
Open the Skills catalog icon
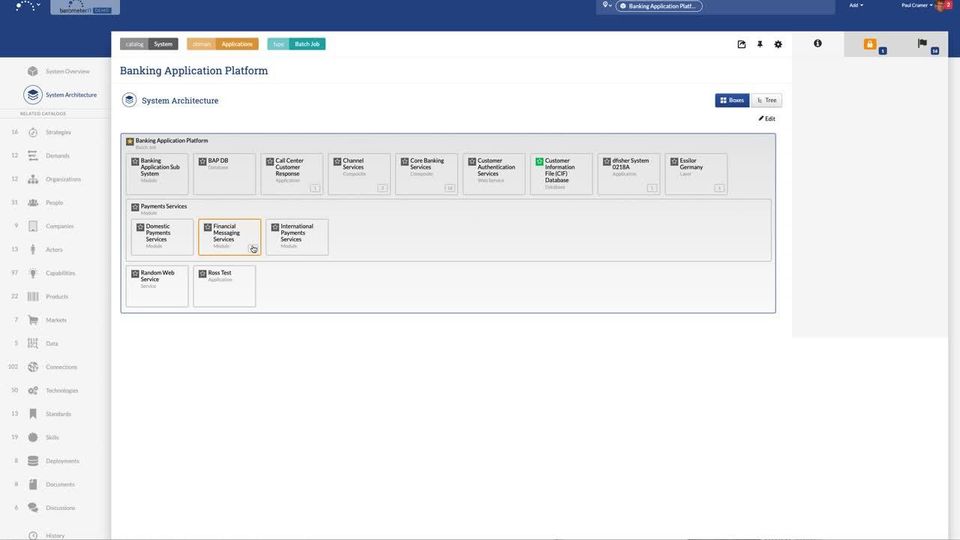[33, 437]
